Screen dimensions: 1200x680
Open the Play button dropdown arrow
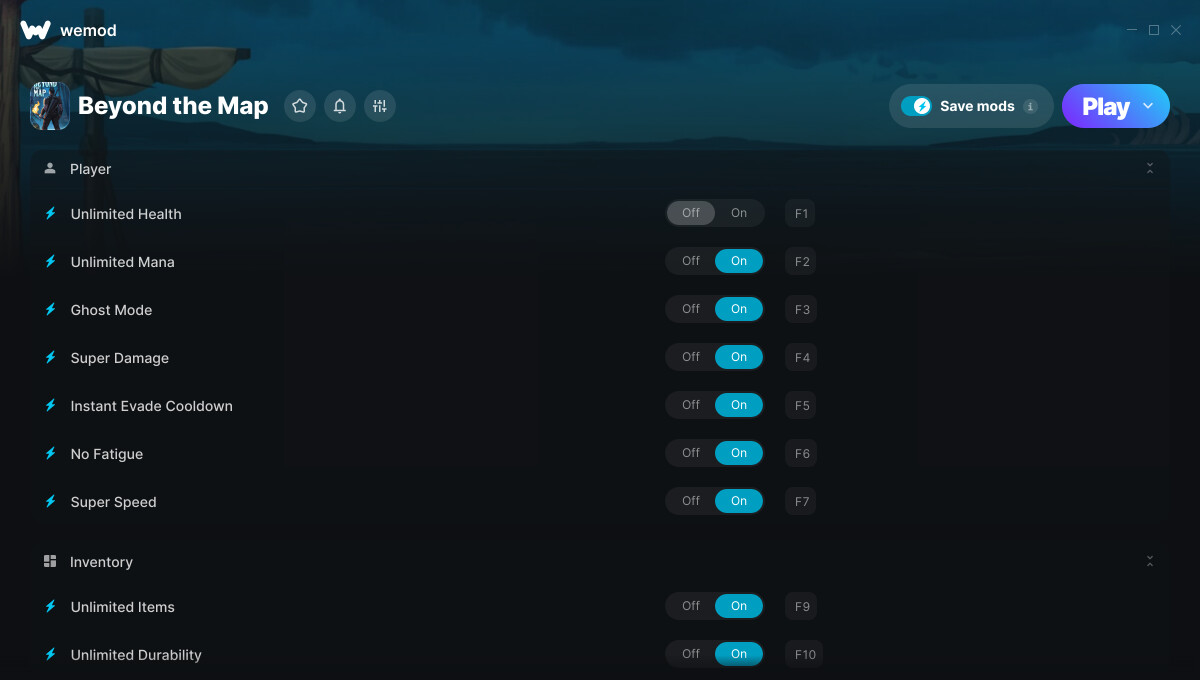1148,106
